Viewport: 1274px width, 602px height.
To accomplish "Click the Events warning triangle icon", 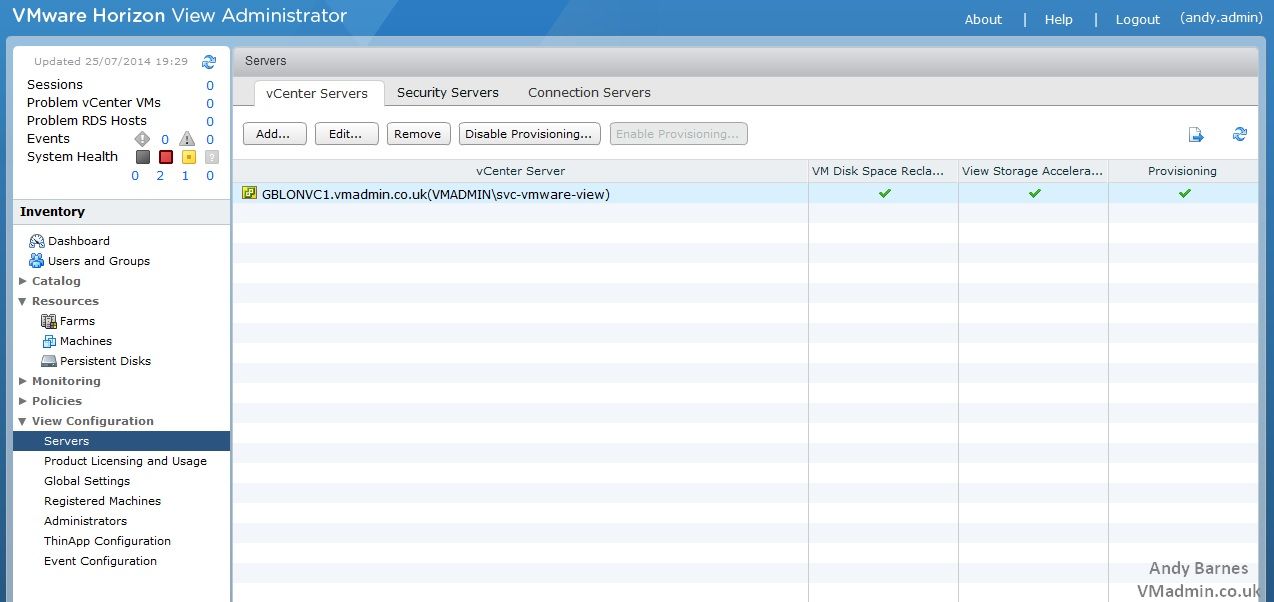I will pyautogui.click(x=187, y=139).
